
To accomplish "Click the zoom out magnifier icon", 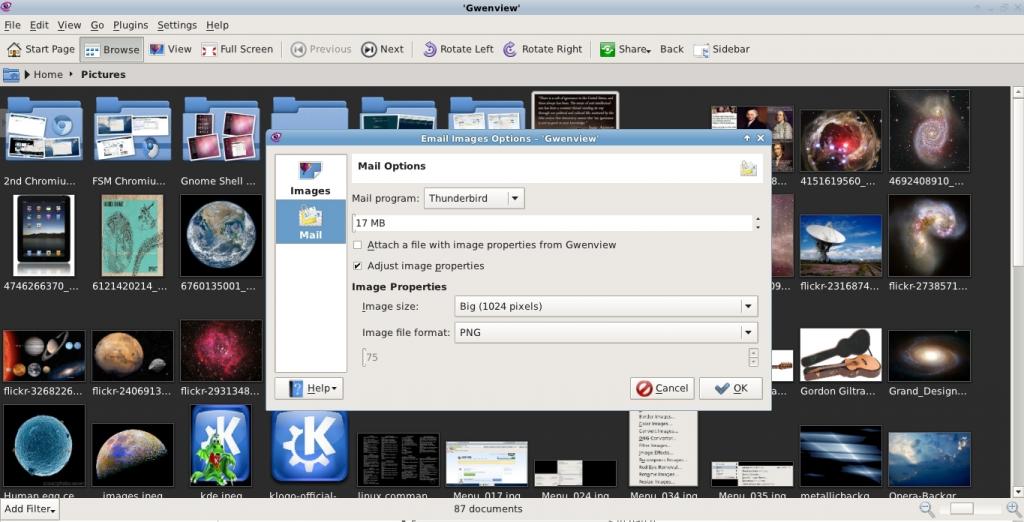I will click(926, 508).
